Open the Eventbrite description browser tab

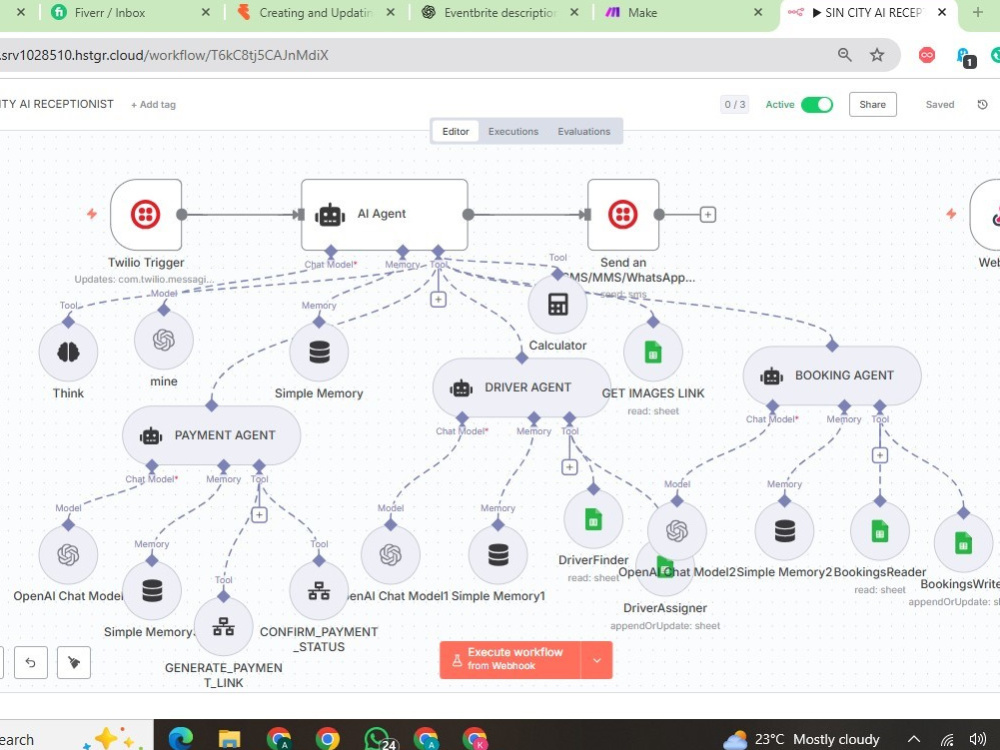(x=500, y=13)
